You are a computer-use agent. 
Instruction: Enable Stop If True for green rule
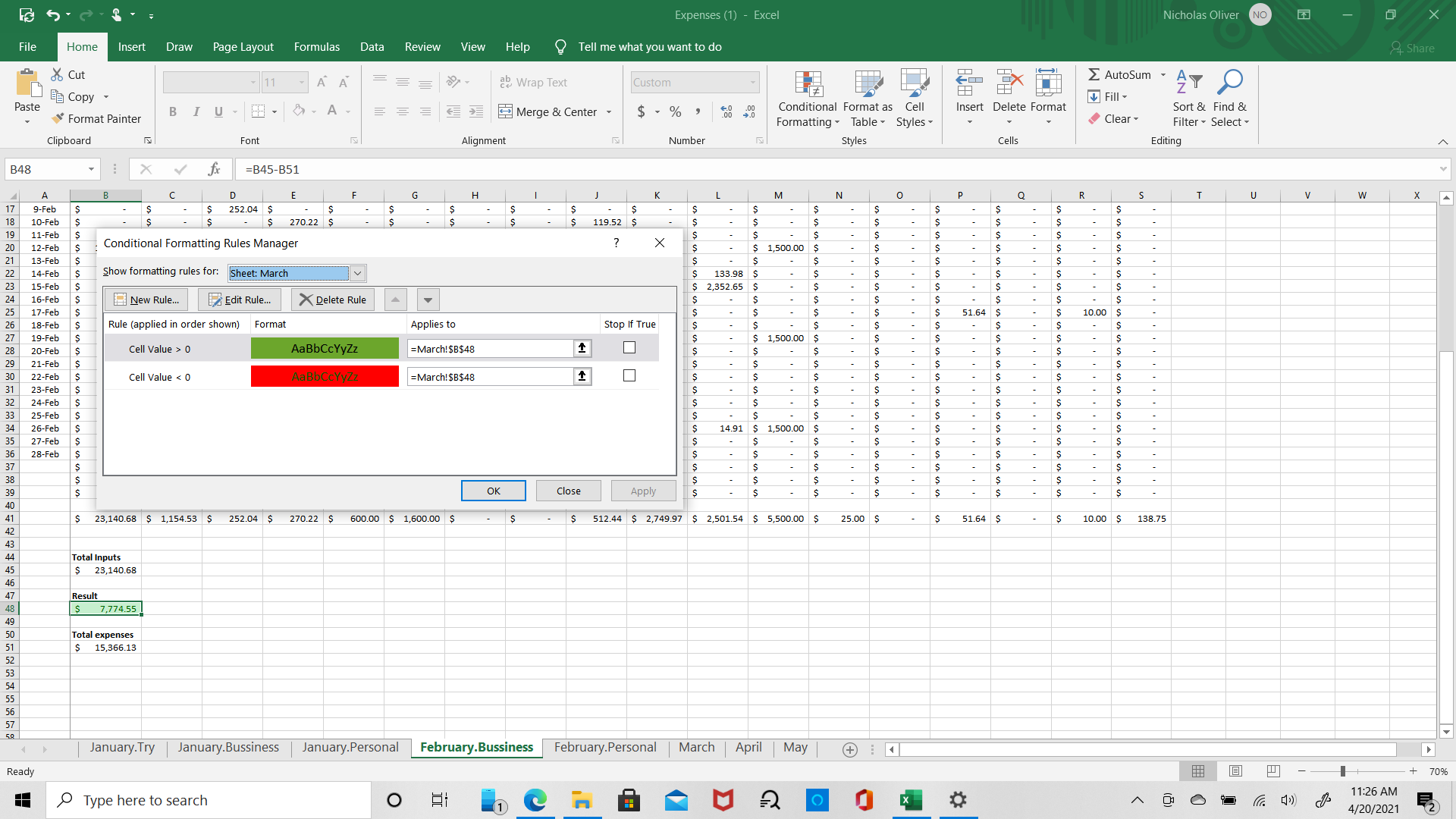tap(629, 347)
